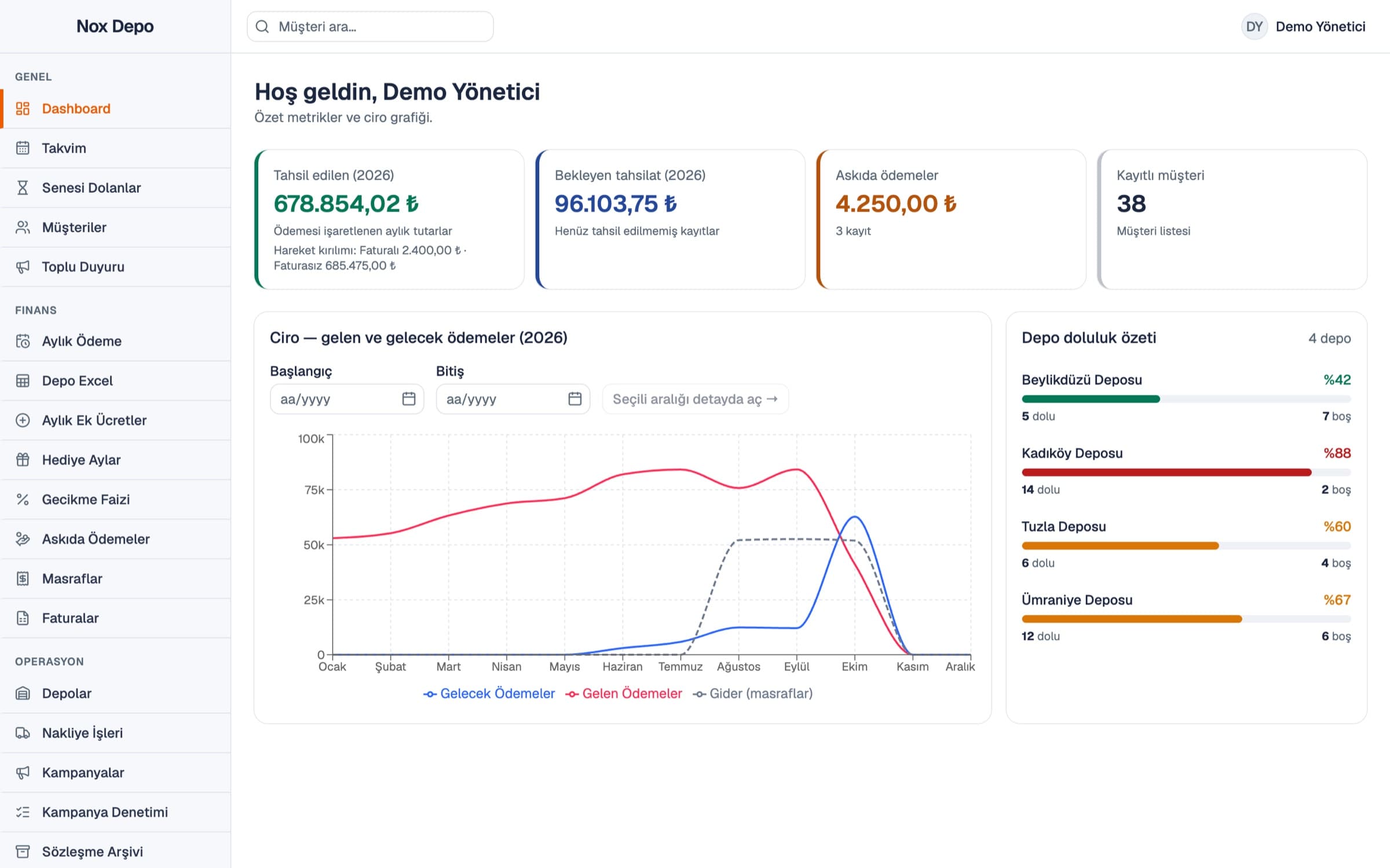Click the Nox Depo logo title
1390x868 pixels.
coord(115,26)
